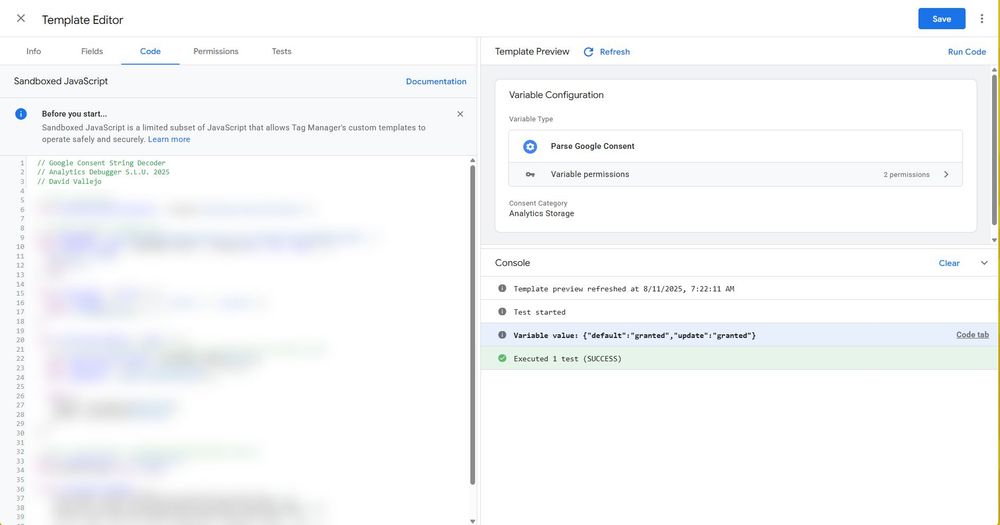Open the Variable permissions row

click(x=735, y=174)
